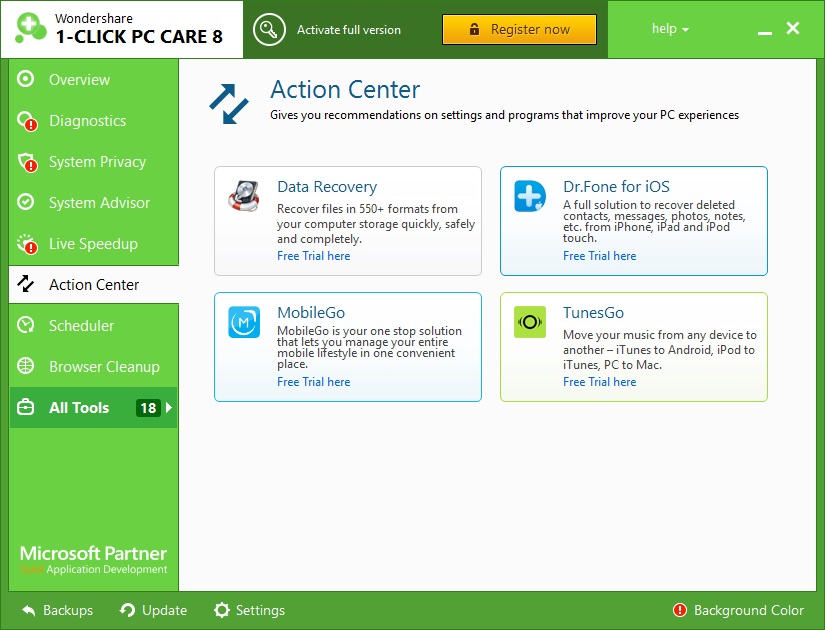Click the lock icon on Register now
The image size is (825, 630).
coord(474,29)
